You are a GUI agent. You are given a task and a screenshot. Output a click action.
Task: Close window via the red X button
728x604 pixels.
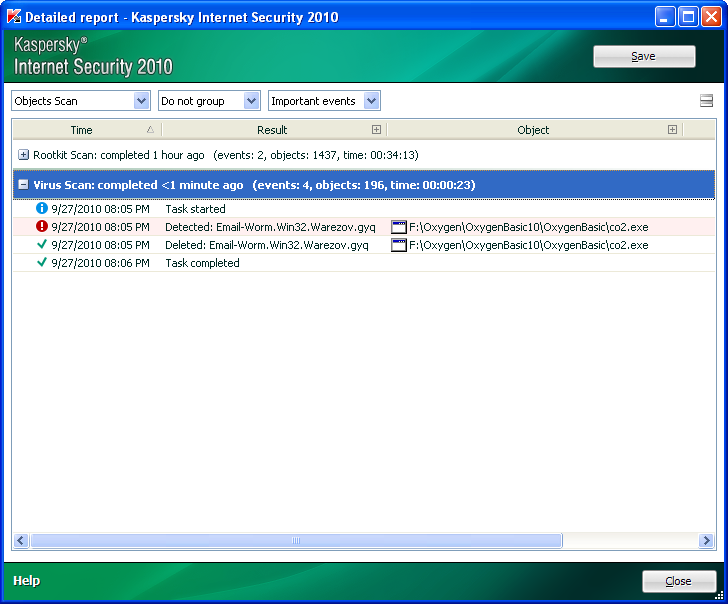711,17
